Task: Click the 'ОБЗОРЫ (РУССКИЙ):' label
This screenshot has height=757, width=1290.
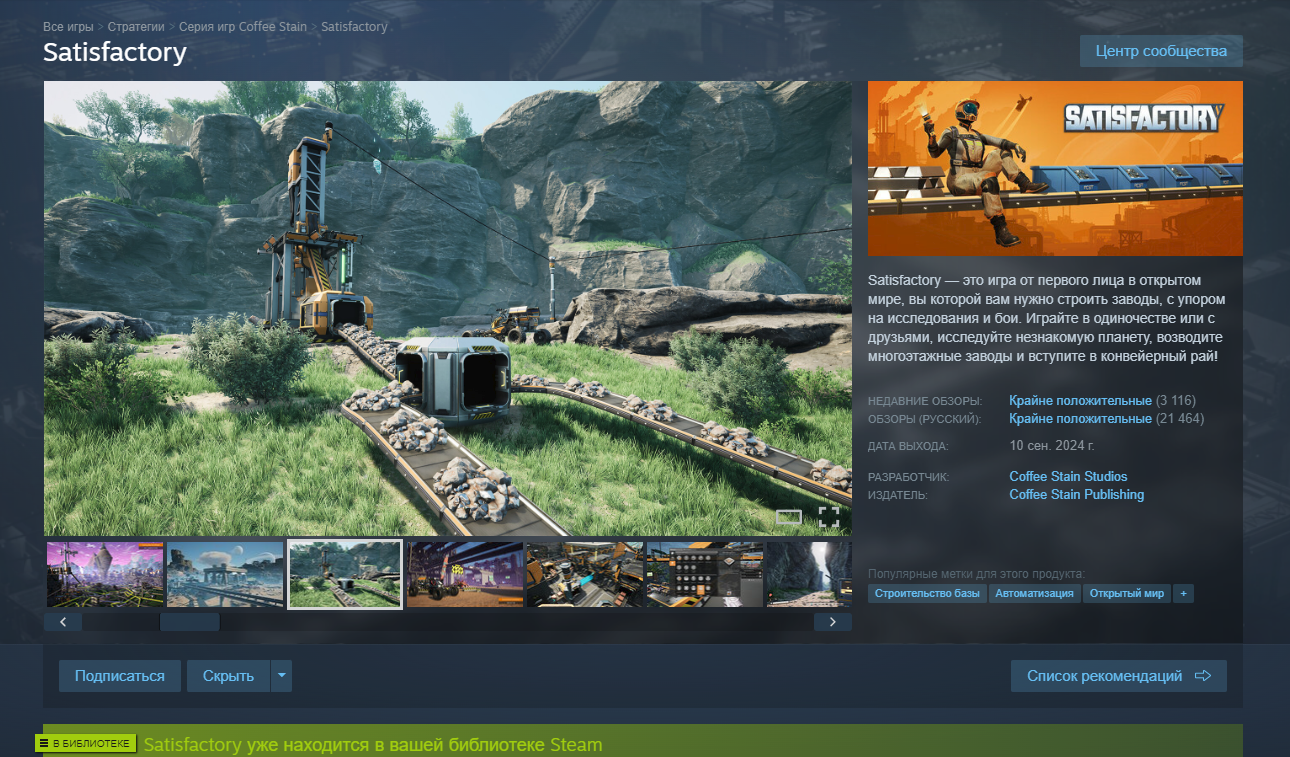Action: click(925, 420)
